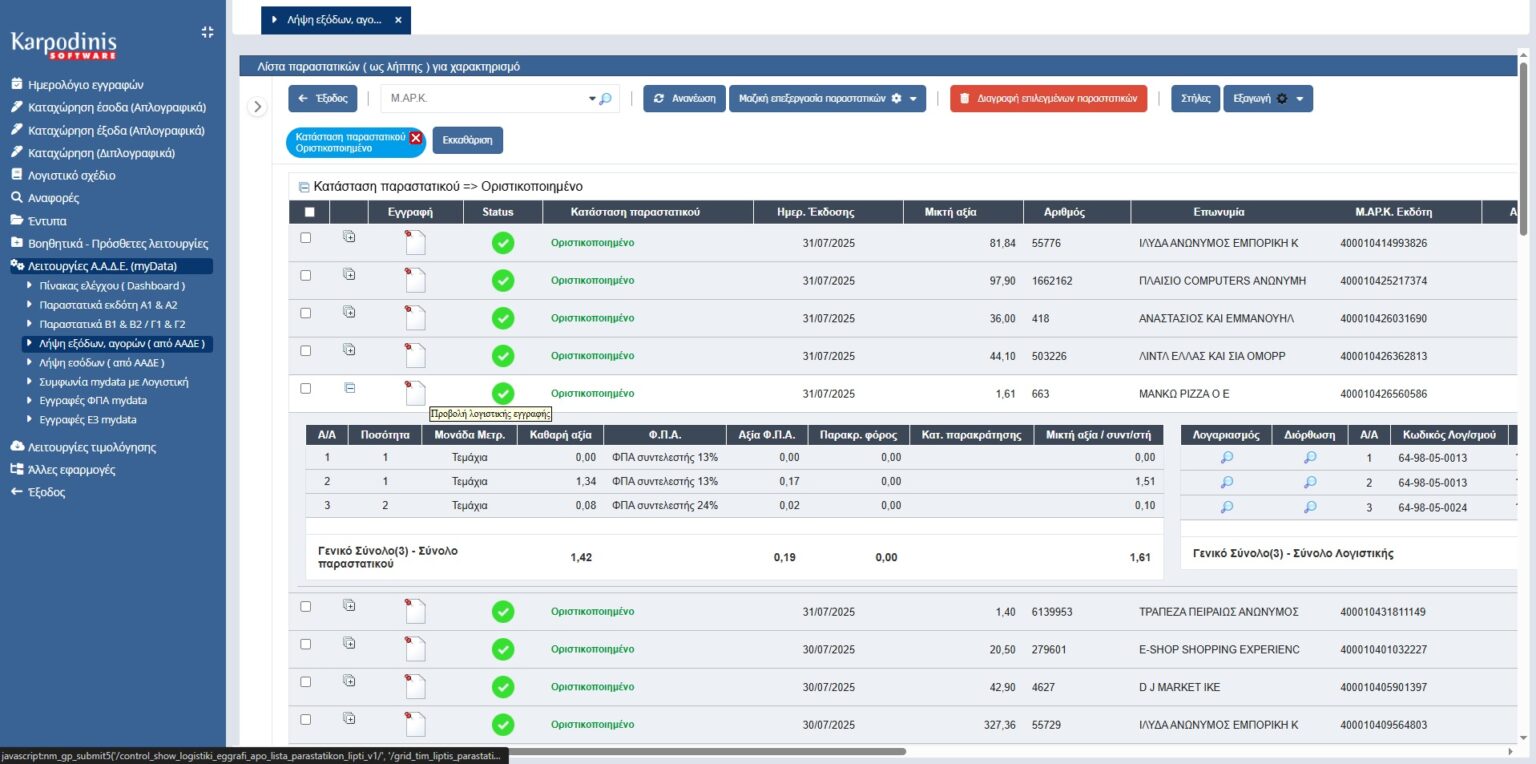1536x764 pixels.
Task: Check the D J MARKET IKE row checkbox
Action: tap(306, 682)
